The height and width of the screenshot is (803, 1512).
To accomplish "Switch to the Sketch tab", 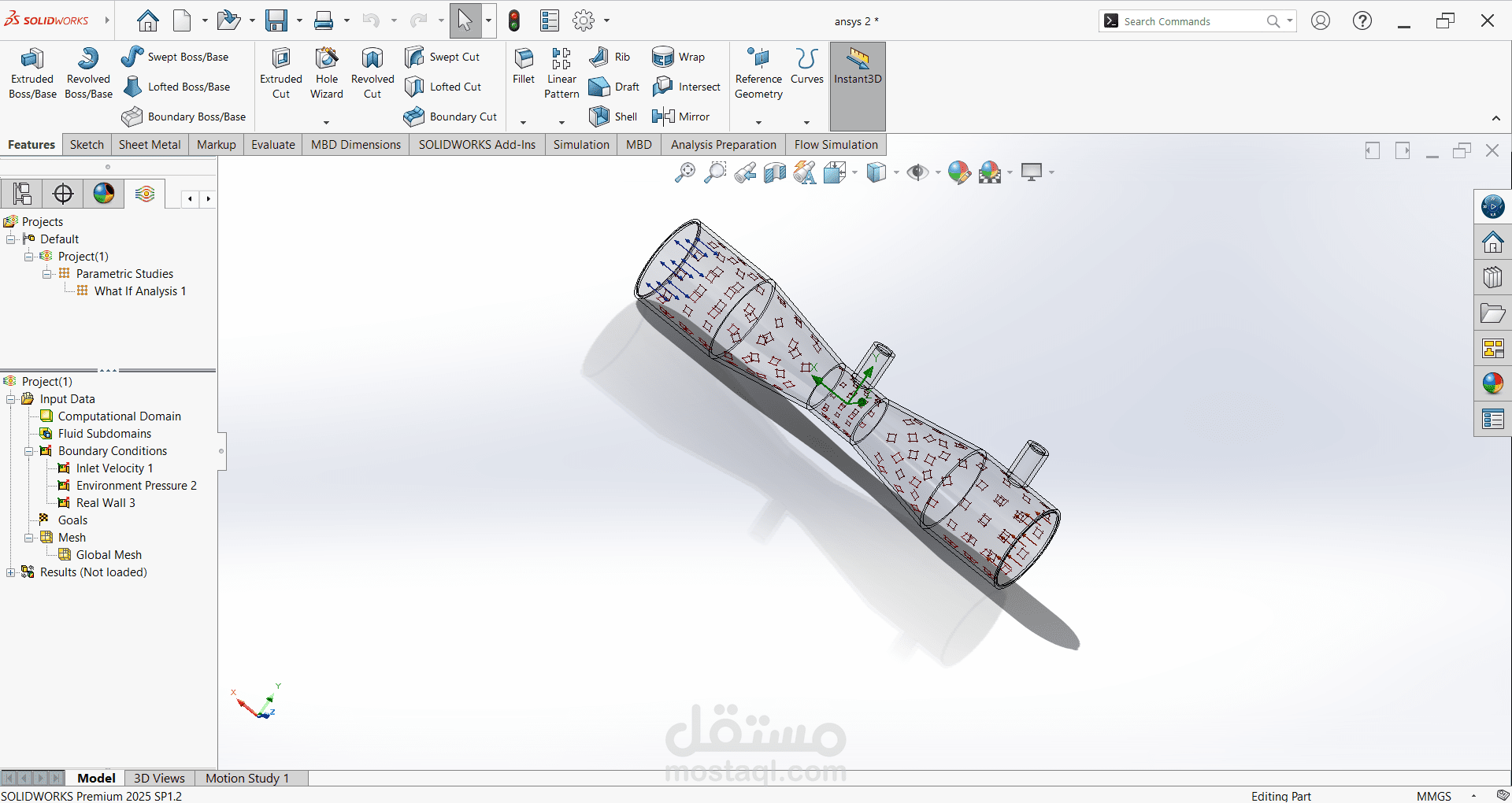I will 87,145.
